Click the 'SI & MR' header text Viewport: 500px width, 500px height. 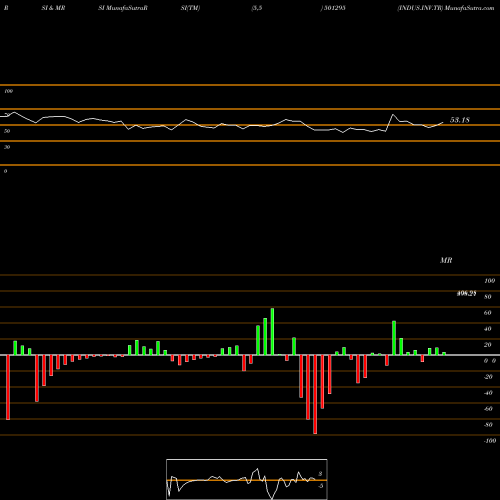click(53, 8)
